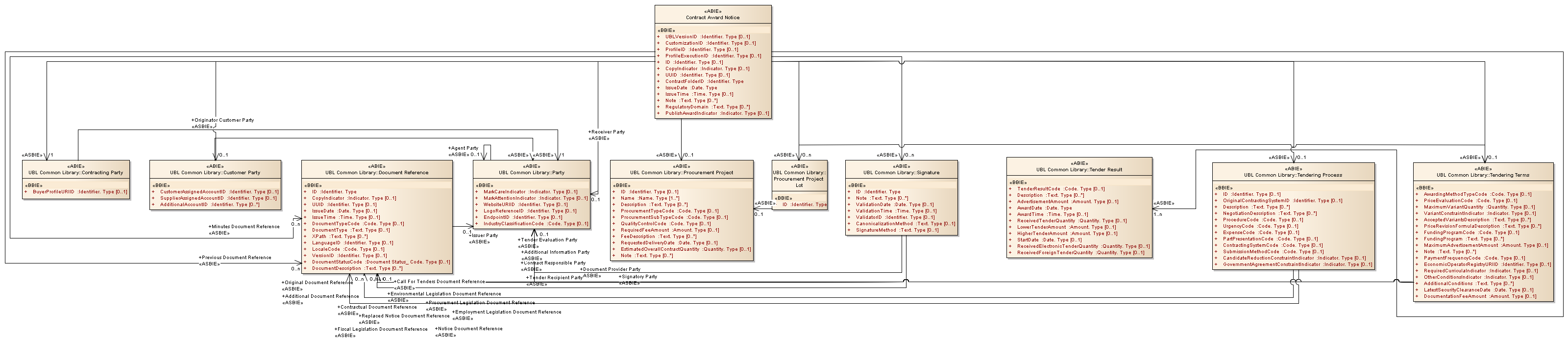Click the PublishAwardIndicator attribute in Contract Award Notice

[x=716, y=113]
